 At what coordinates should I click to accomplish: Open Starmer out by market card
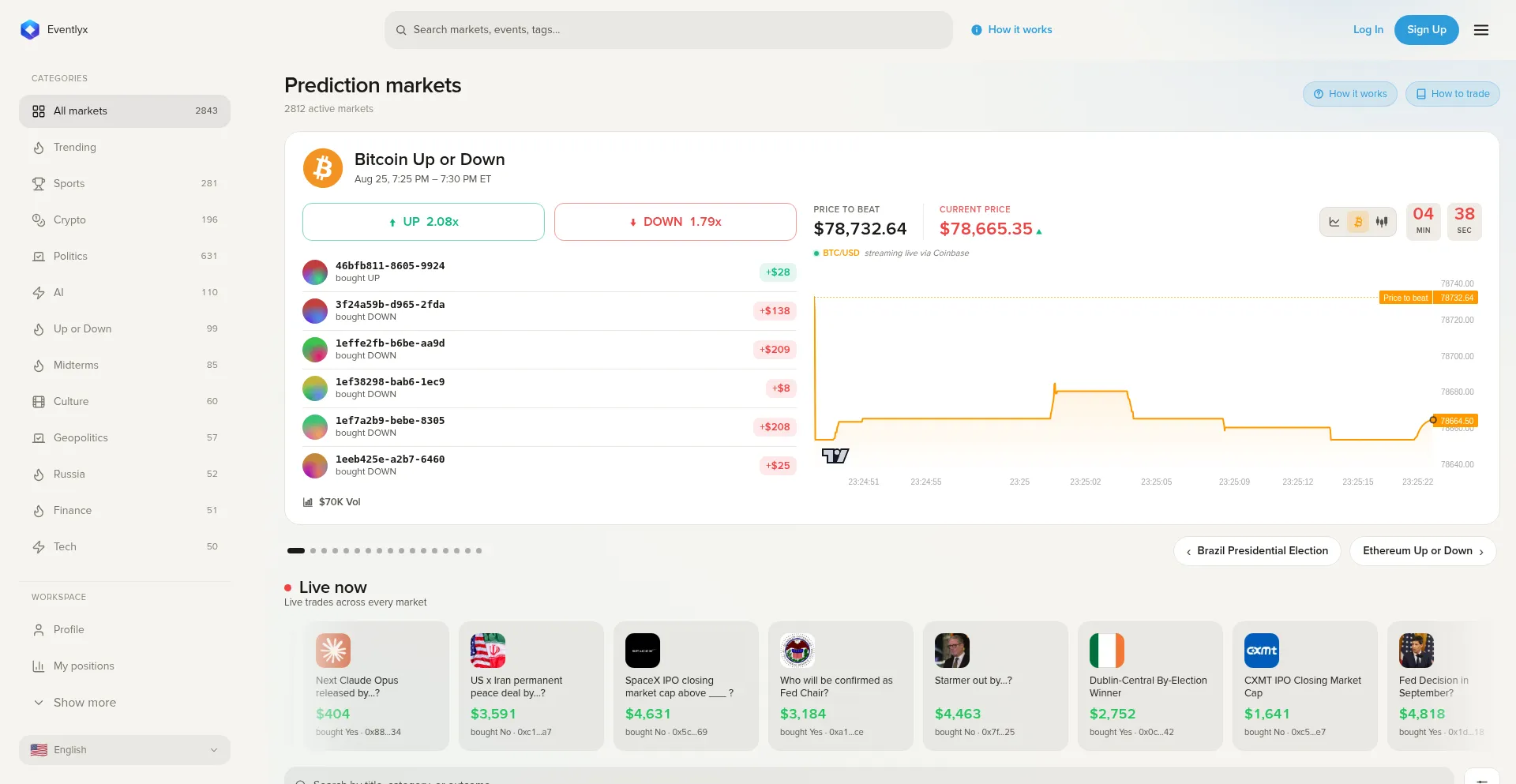(x=995, y=685)
